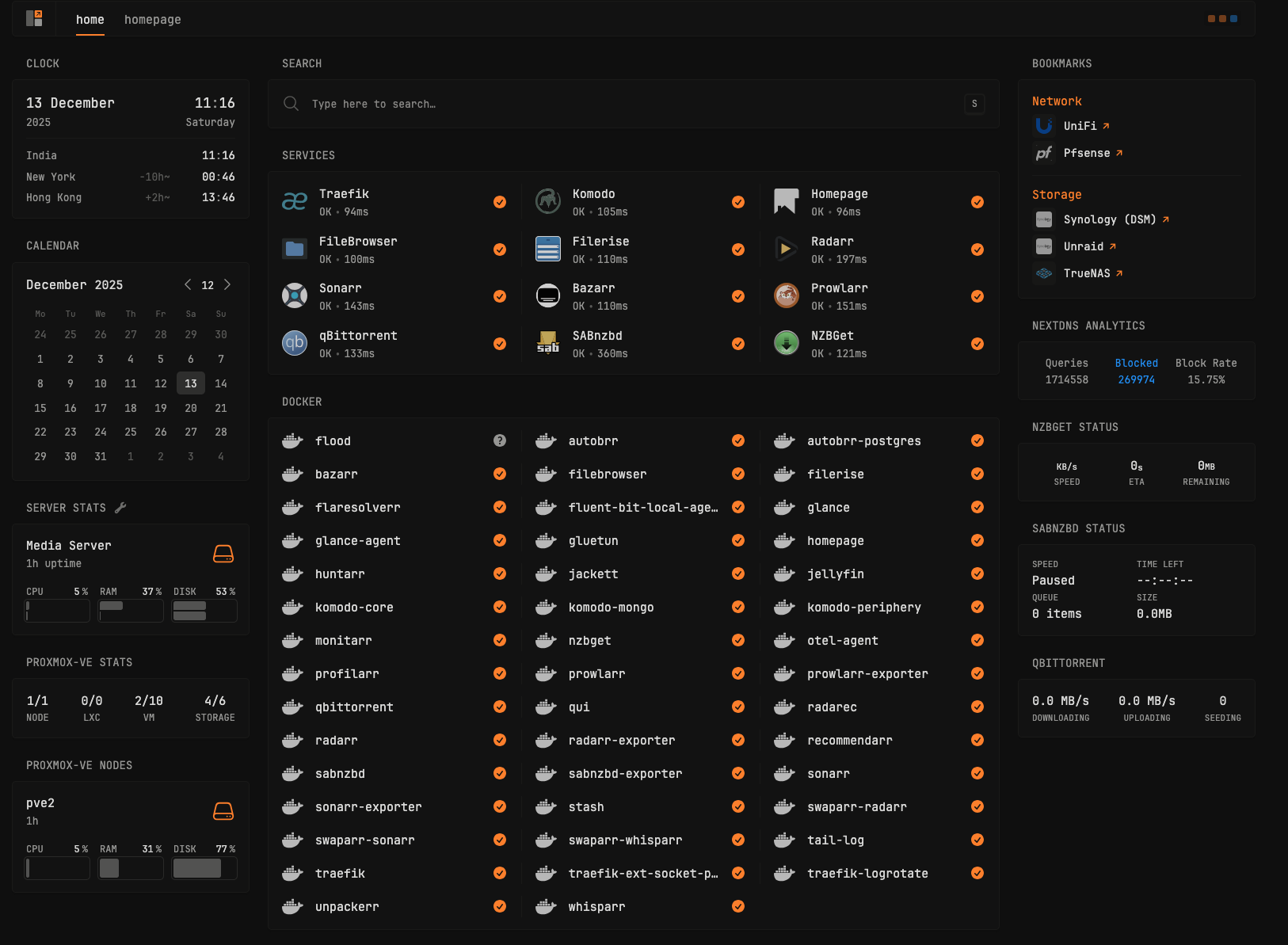
Task: Click the Docker whale icon for stash
Action: 546,806
